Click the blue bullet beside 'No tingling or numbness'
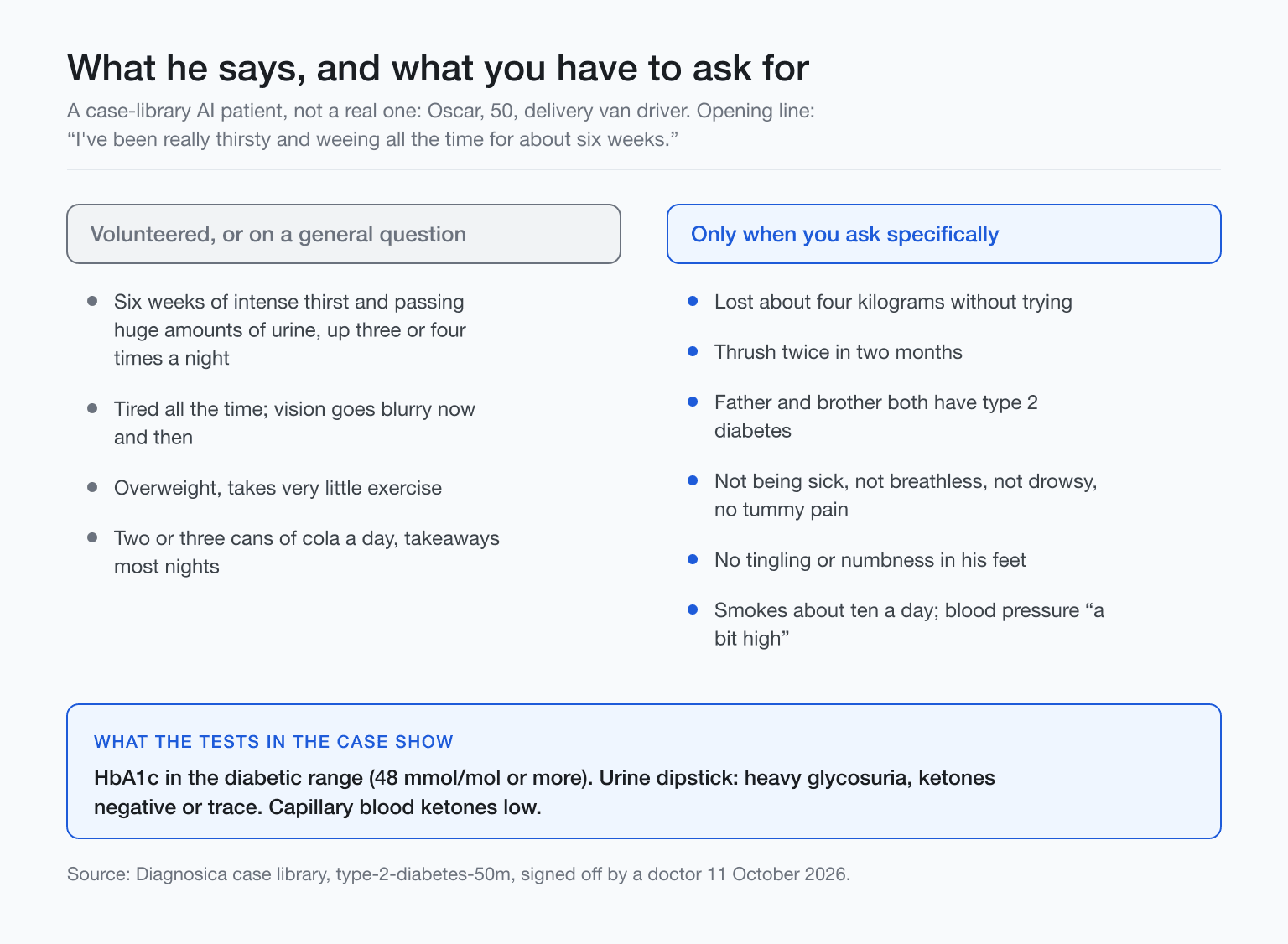 tap(693, 559)
